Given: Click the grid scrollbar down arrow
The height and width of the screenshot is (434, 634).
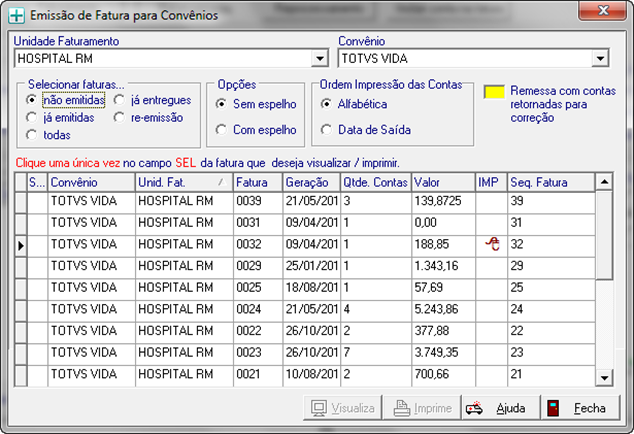Looking at the screenshot, I should [604, 378].
